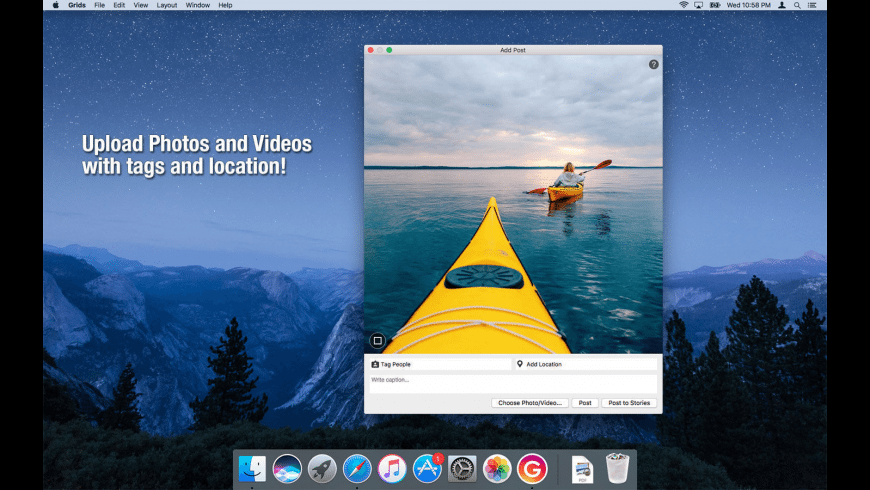The width and height of the screenshot is (870, 490).
Task: Open the document file in Dock
Action: coord(582,469)
